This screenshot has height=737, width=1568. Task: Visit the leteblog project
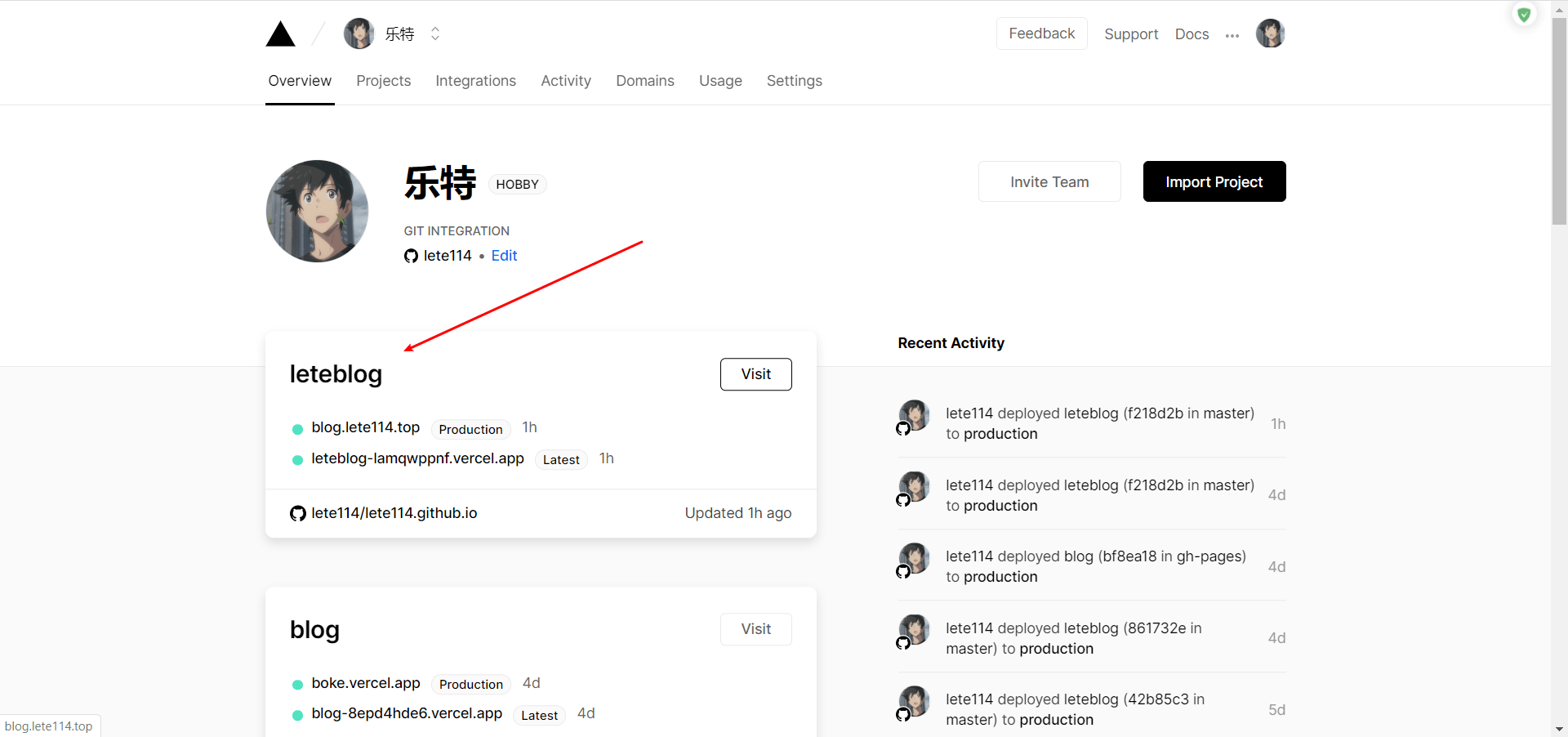755,374
